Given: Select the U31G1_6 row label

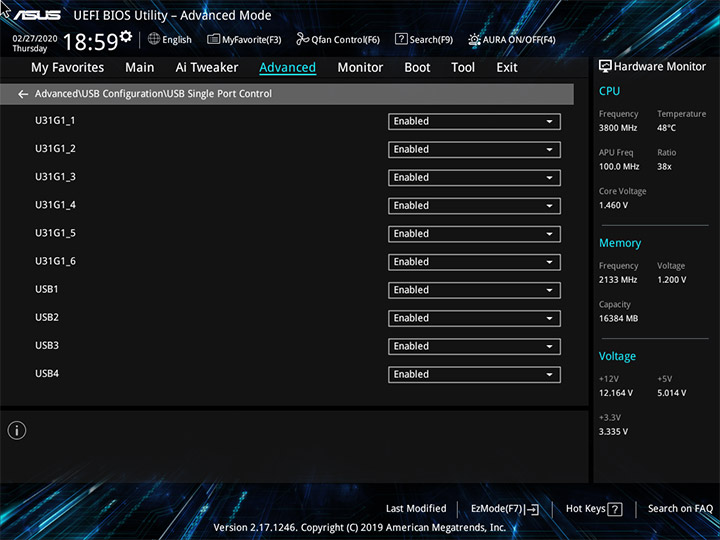Looking at the screenshot, I should point(55,261).
